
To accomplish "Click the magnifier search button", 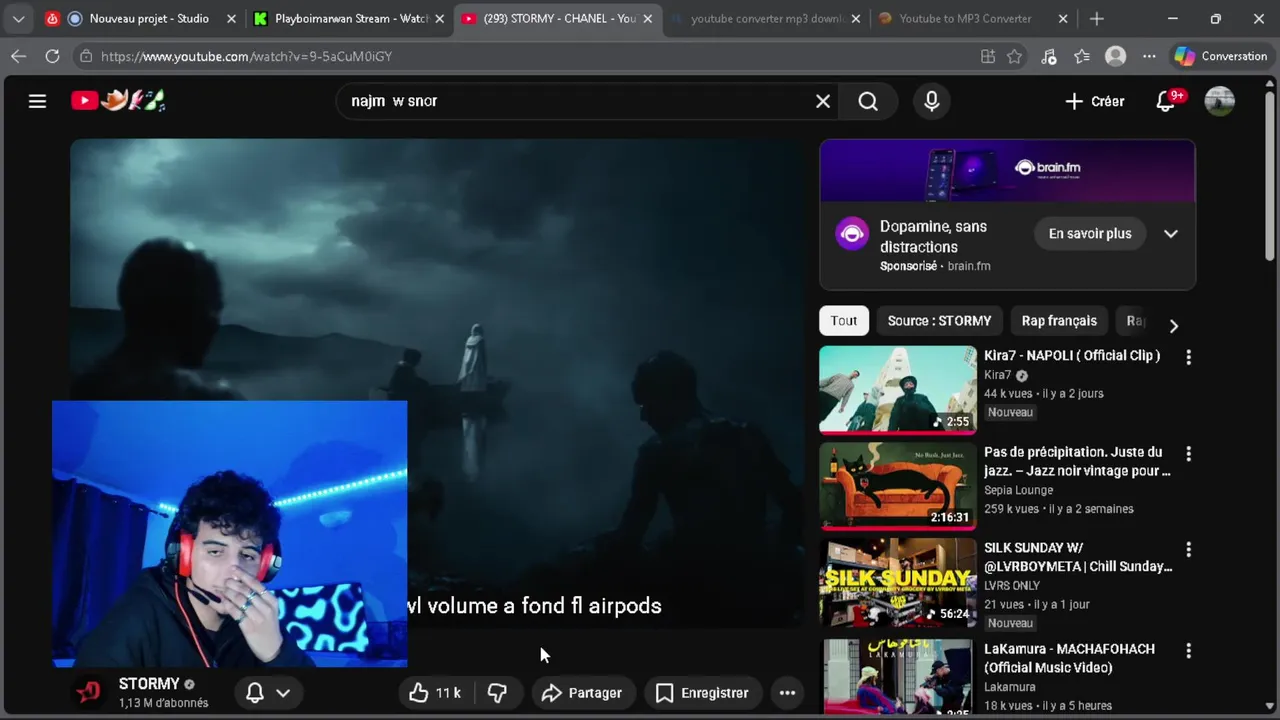I will click(868, 101).
